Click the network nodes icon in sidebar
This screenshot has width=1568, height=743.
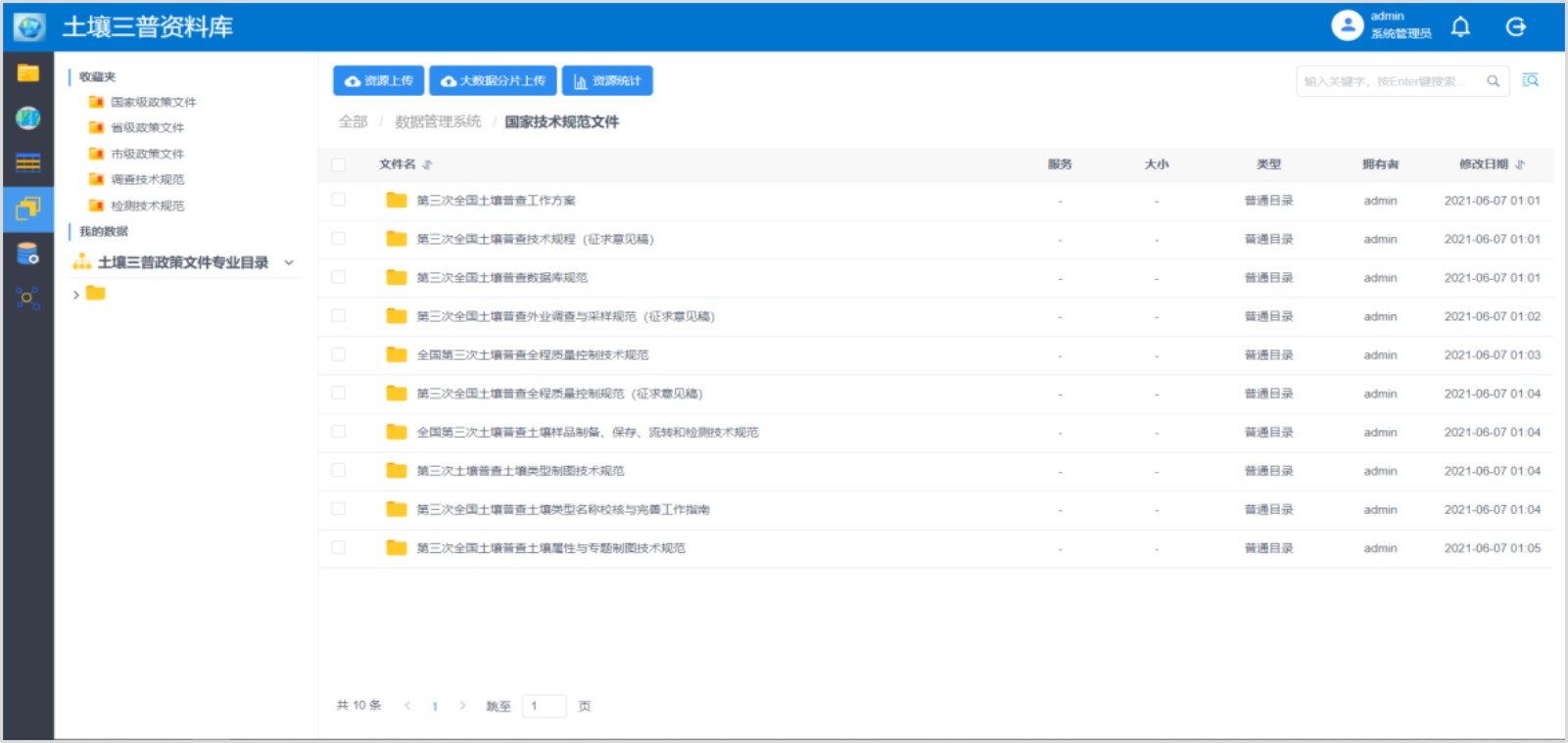(x=27, y=299)
